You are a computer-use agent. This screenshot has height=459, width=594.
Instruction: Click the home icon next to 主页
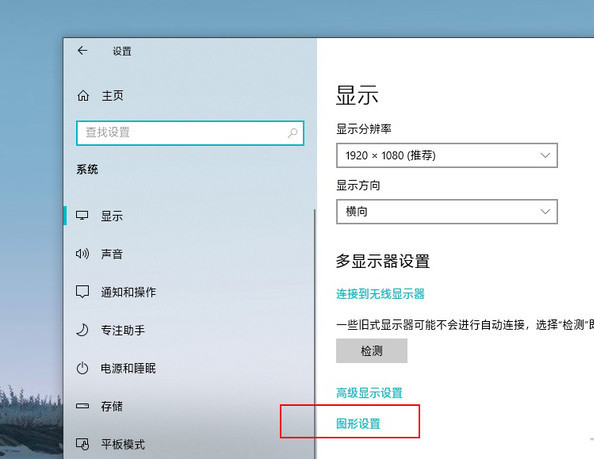[x=83, y=95]
